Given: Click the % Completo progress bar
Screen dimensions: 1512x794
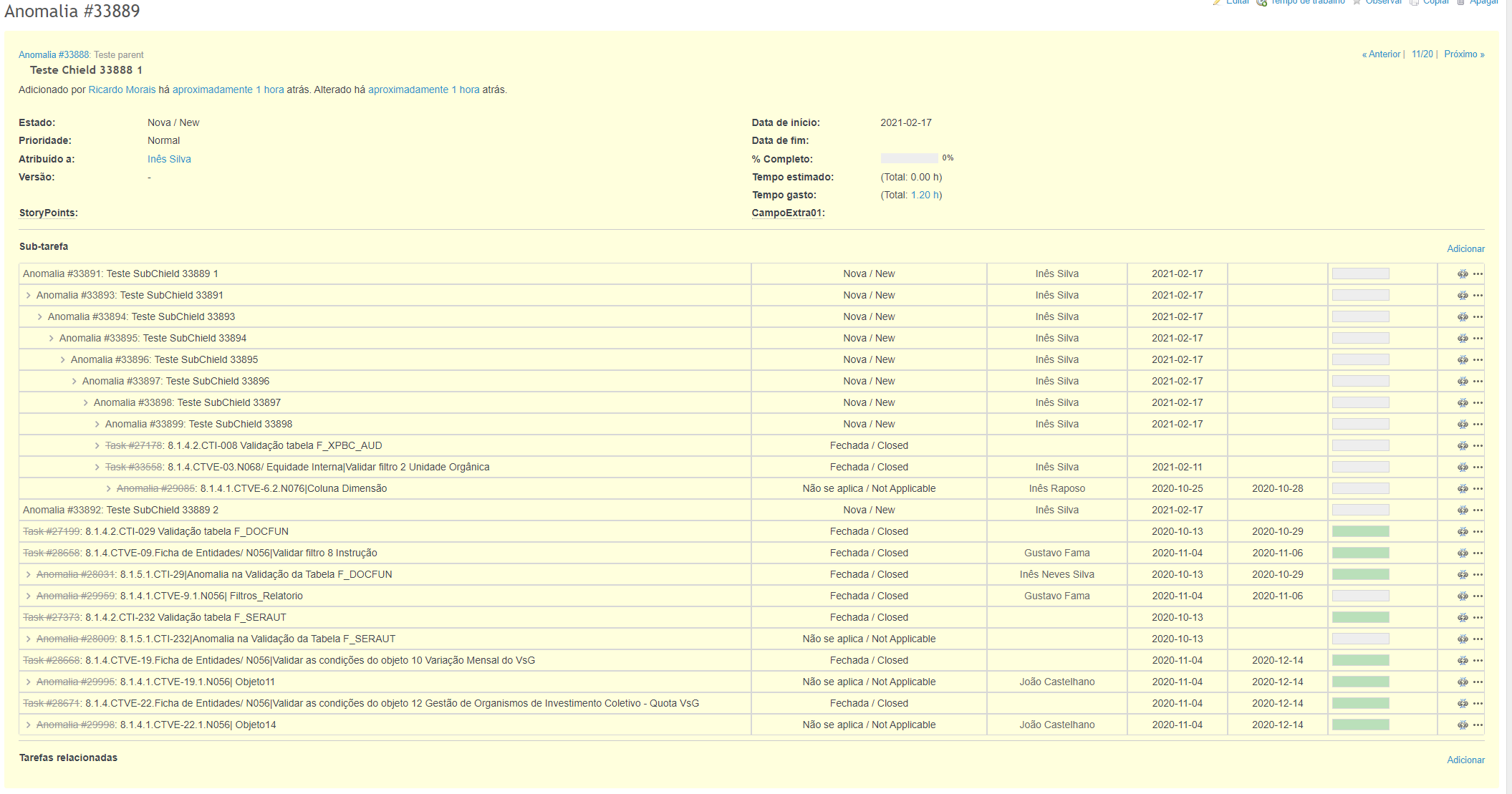Looking at the screenshot, I should 909,158.
